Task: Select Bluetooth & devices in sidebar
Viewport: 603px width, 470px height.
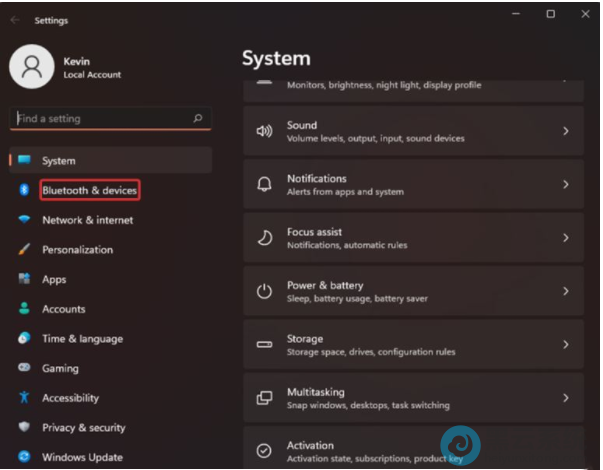Action: click(89, 190)
